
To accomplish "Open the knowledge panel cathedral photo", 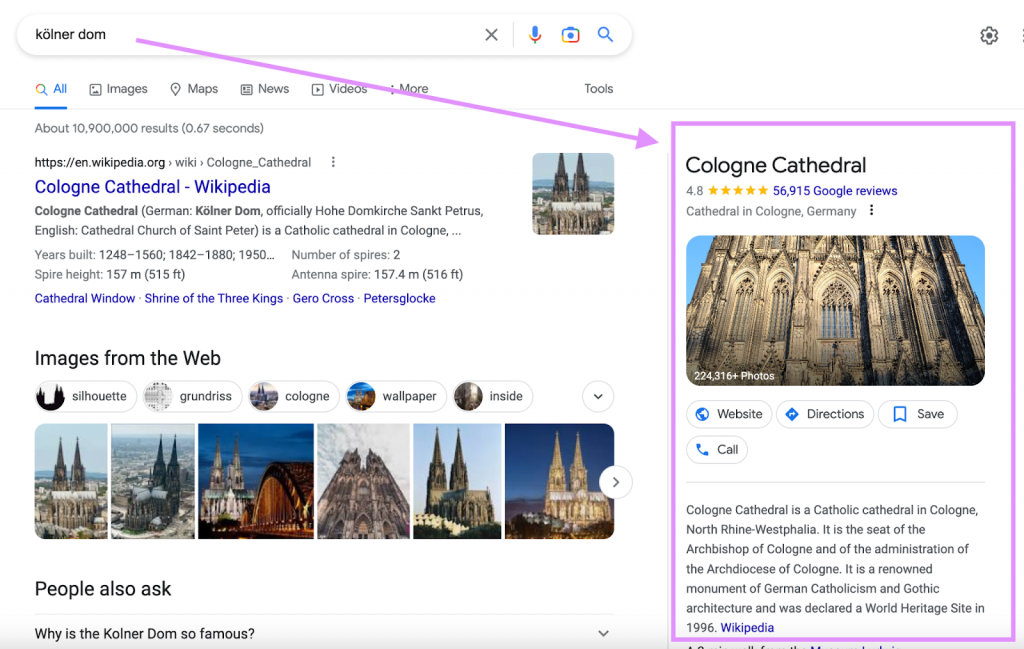I will click(835, 310).
